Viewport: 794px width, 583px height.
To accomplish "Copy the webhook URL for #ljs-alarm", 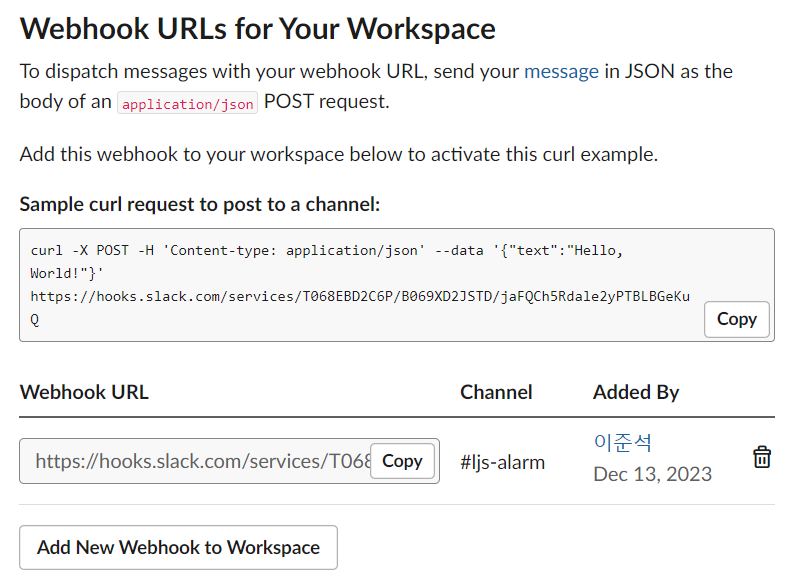I will click(x=402, y=461).
